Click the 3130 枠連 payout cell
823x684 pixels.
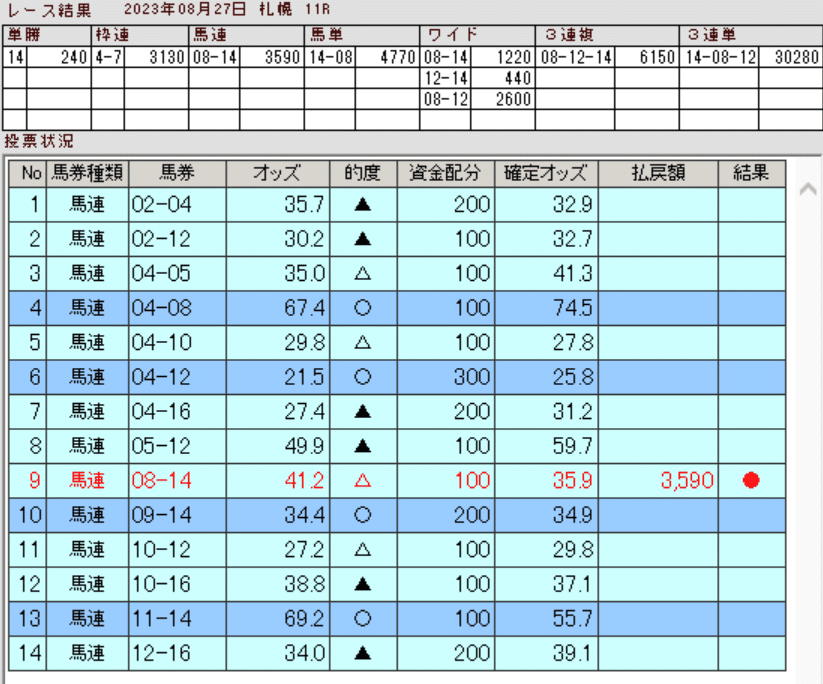click(x=156, y=57)
